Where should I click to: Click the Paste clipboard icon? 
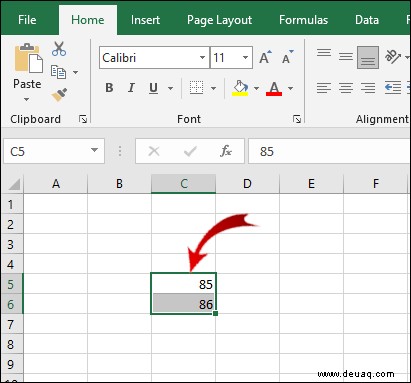[28, 59]
